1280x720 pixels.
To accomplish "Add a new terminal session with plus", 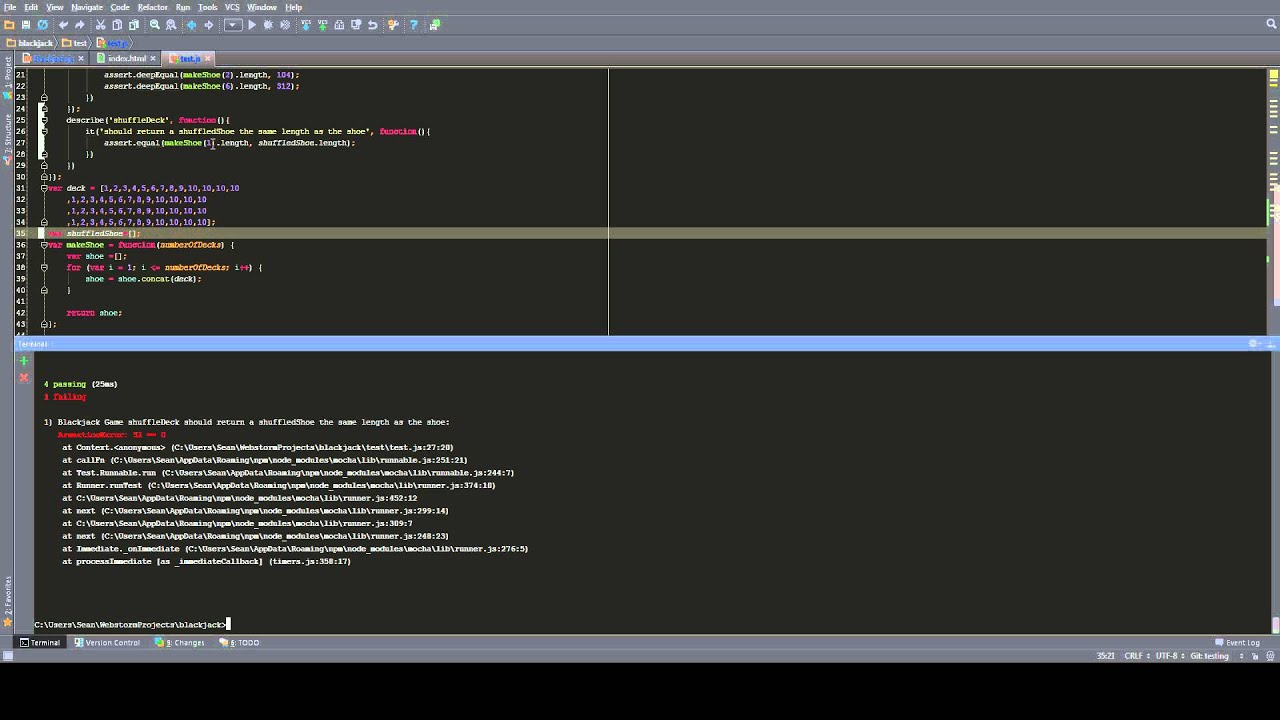I will click(24, 361).
